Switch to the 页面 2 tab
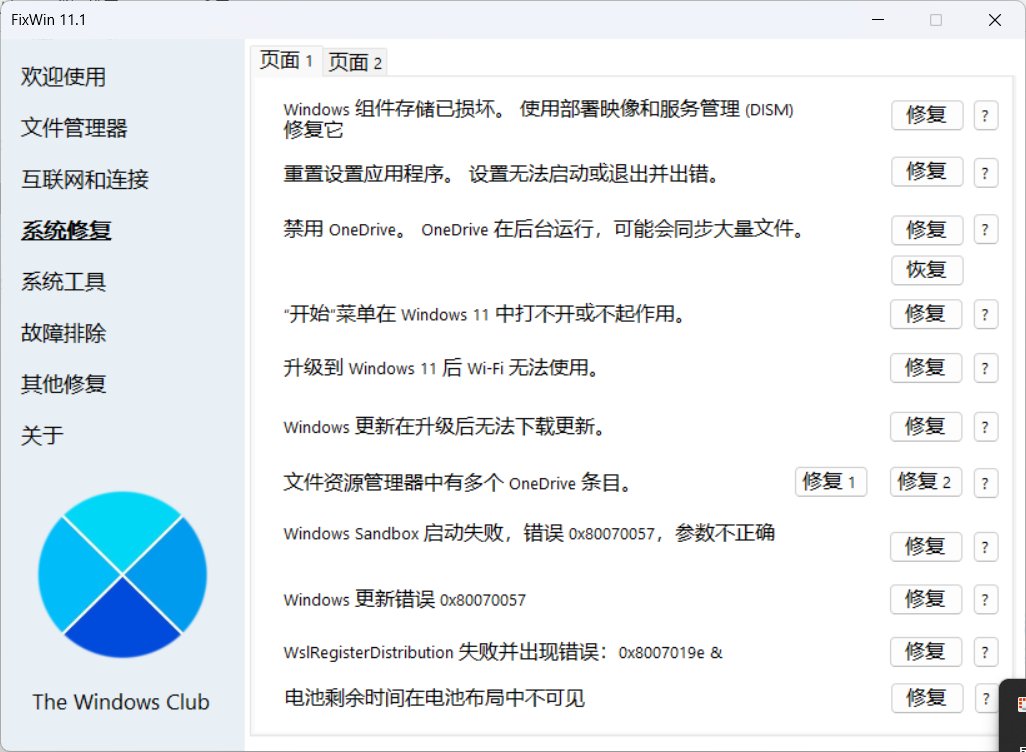 [x=355, y=61]
